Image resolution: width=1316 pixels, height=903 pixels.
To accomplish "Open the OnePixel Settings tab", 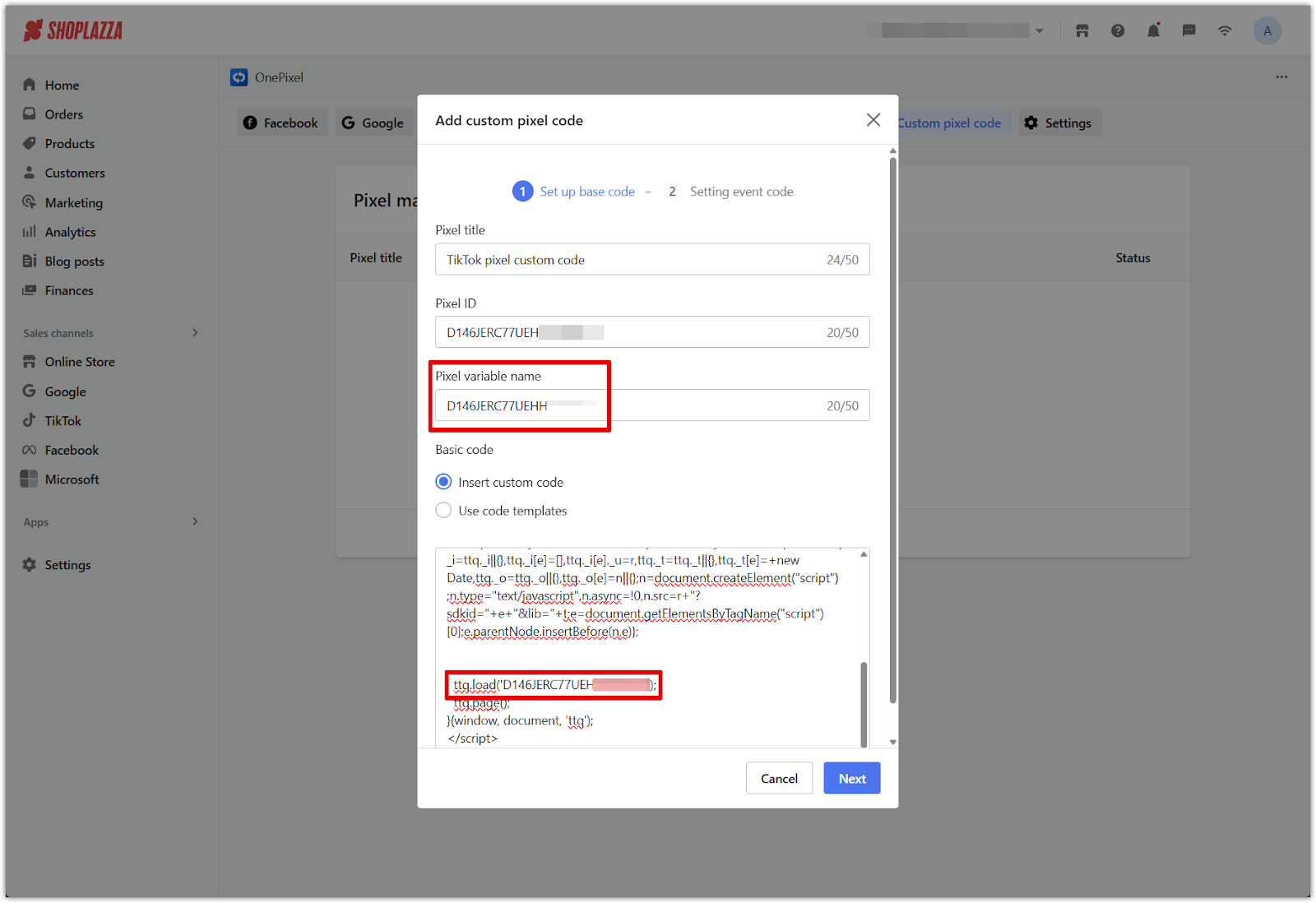I will pos(1059,123).
